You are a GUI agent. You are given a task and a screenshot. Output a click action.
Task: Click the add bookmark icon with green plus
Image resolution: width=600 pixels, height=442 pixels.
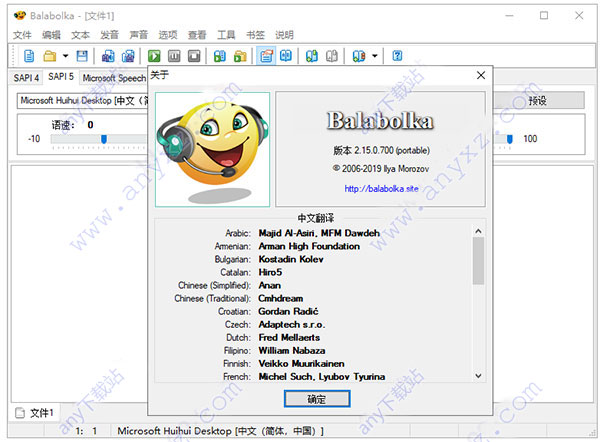pos(311,56)
